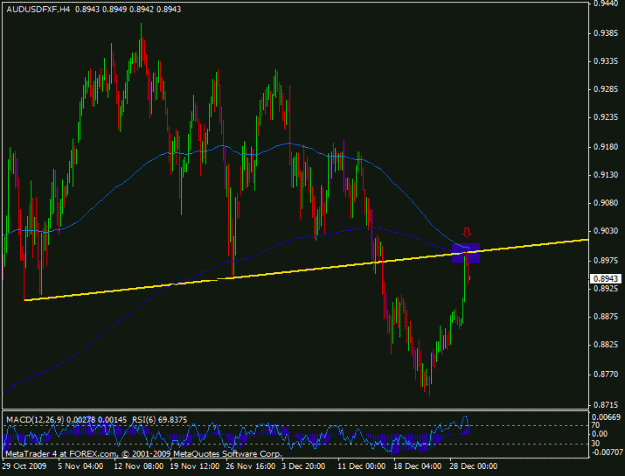Click the red down arrow marker

467,232
